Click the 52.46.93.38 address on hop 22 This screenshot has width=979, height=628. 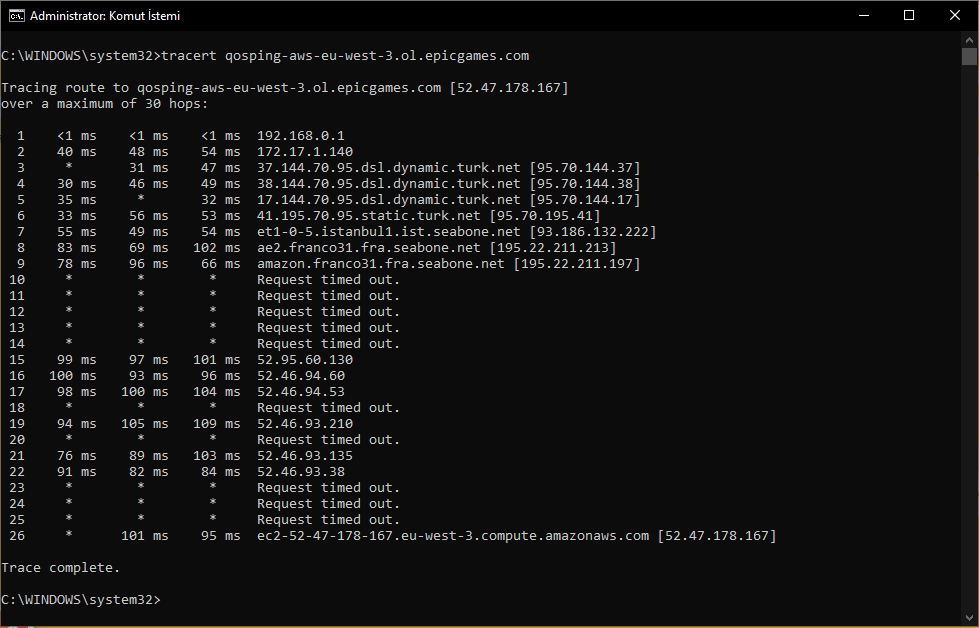(301, 471)
